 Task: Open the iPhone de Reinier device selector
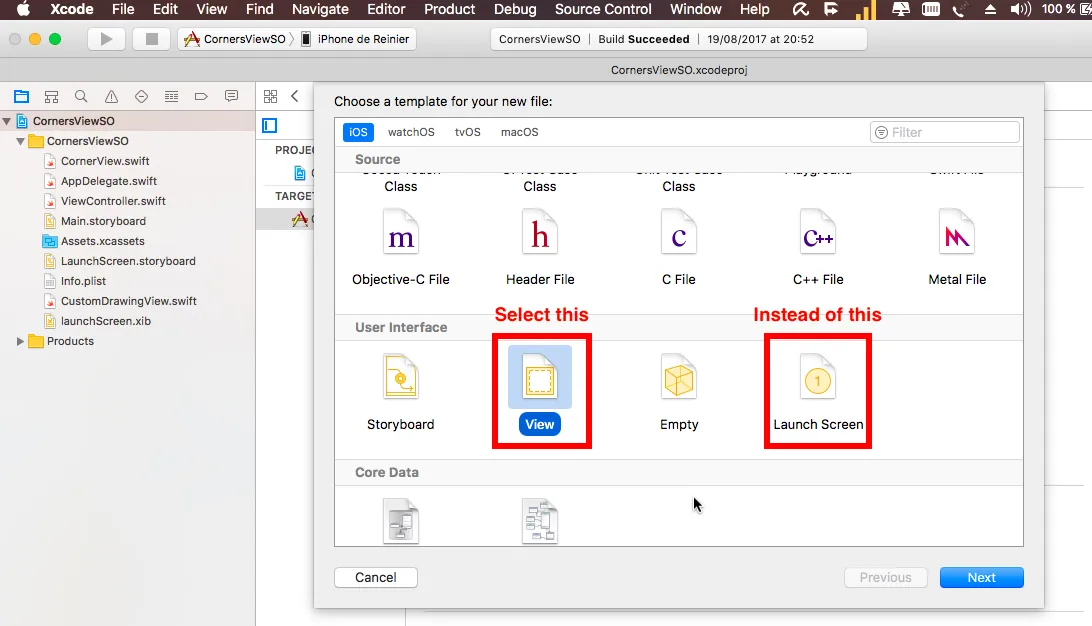355,39
